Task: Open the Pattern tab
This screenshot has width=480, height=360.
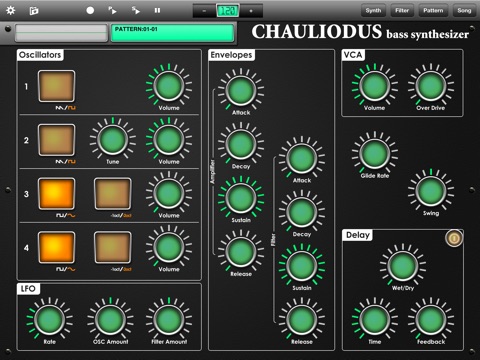Action: click(x=433, y=10)
